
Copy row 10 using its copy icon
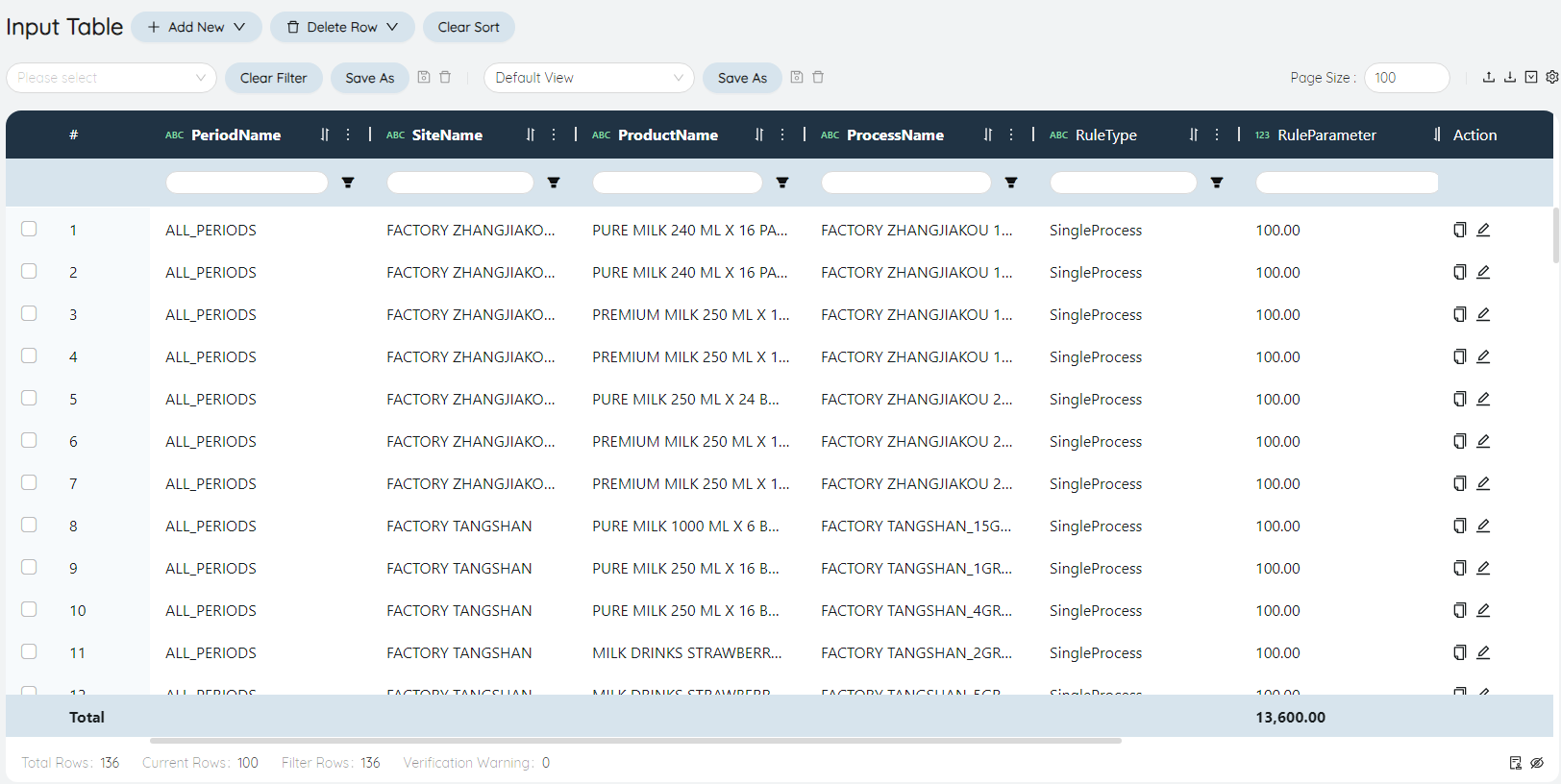(x=1459, y=610)
